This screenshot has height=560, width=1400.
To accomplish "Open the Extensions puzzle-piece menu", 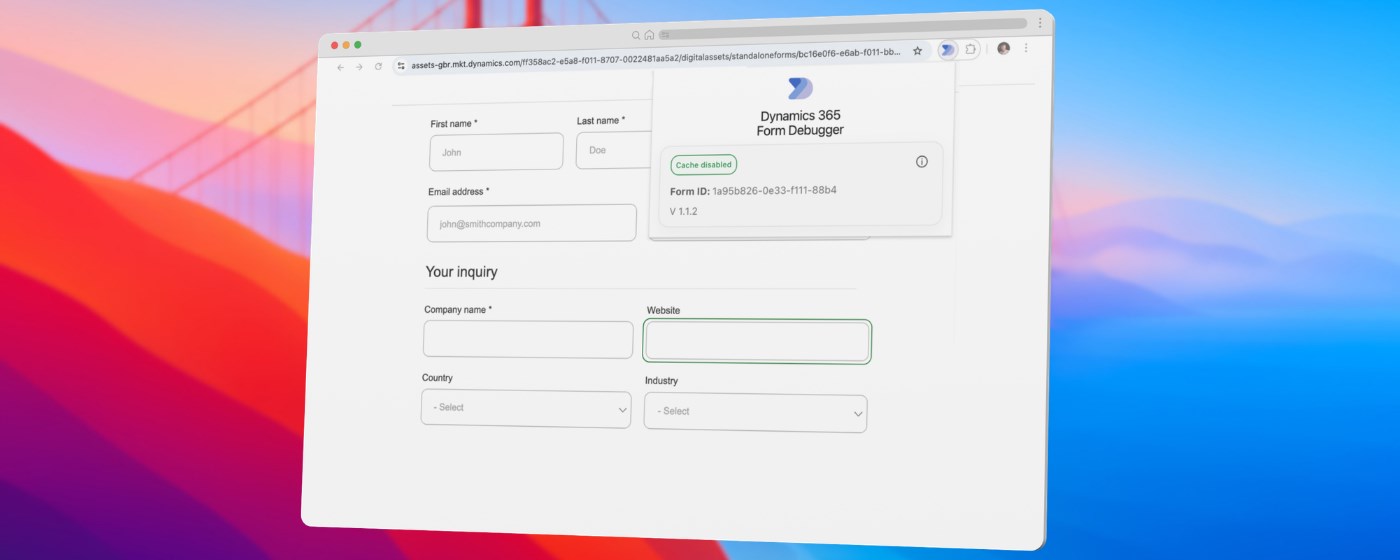I will [x=970, y=49].
